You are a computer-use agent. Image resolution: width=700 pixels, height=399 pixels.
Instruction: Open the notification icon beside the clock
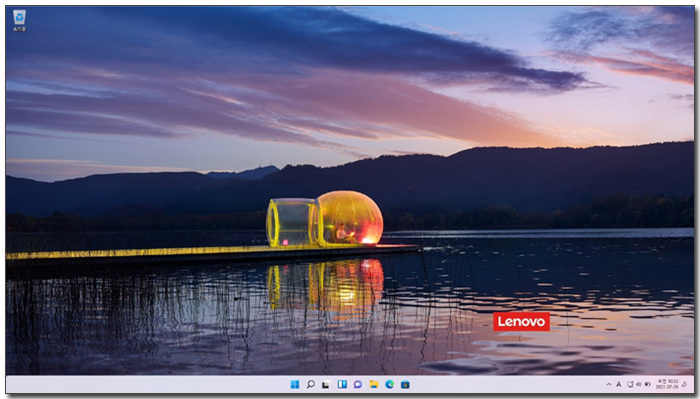point(685,384)
